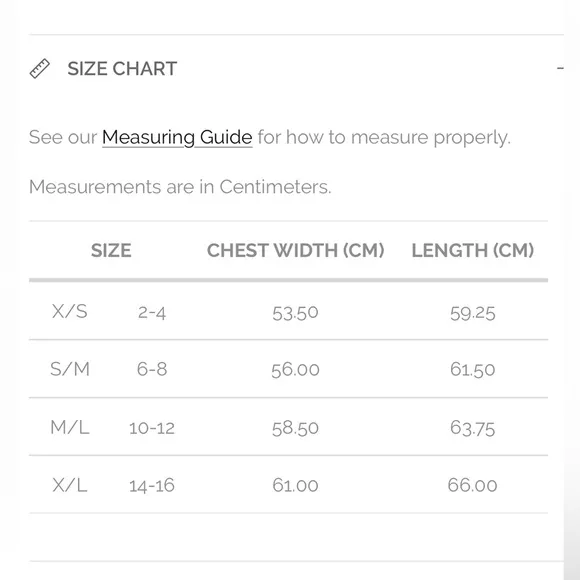
Task: Click the 10-12 size range
Action: click(152, 428)
